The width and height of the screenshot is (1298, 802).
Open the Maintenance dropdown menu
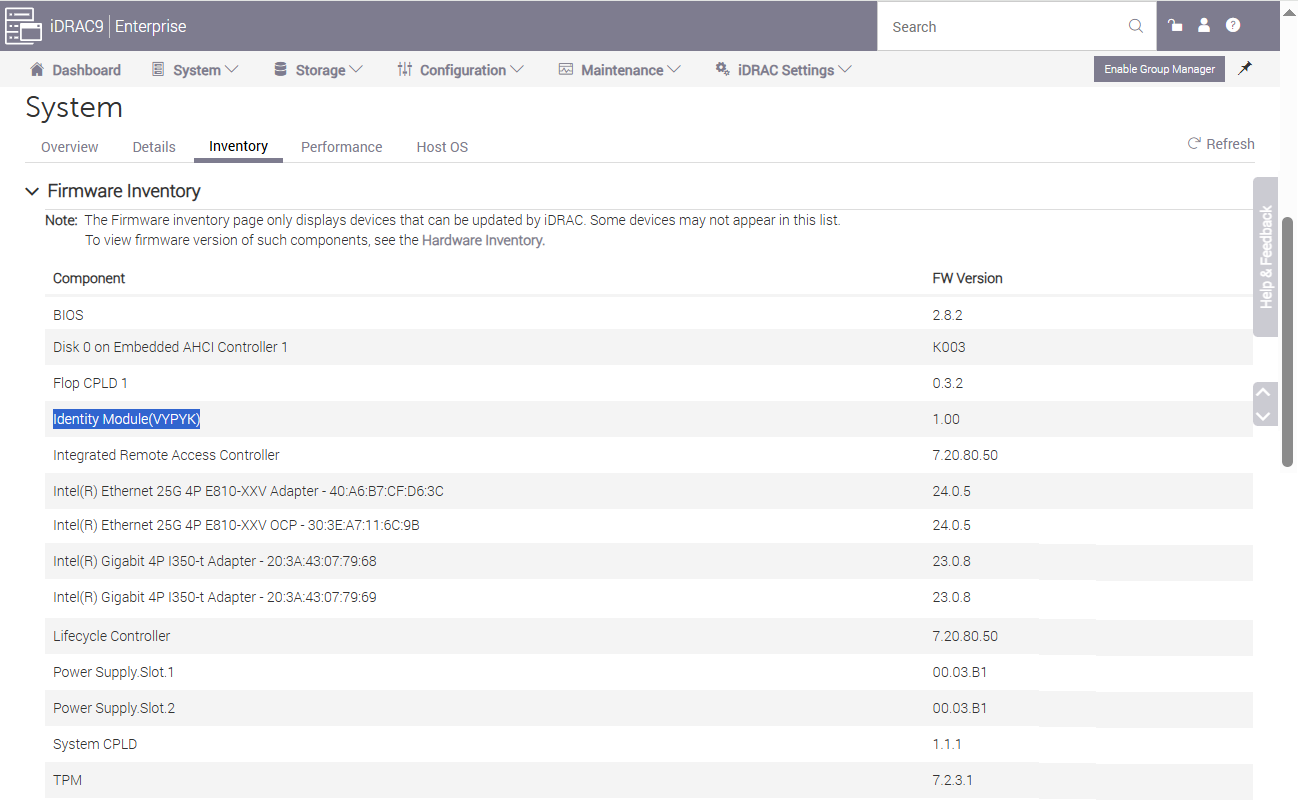(x=620, y=70)
